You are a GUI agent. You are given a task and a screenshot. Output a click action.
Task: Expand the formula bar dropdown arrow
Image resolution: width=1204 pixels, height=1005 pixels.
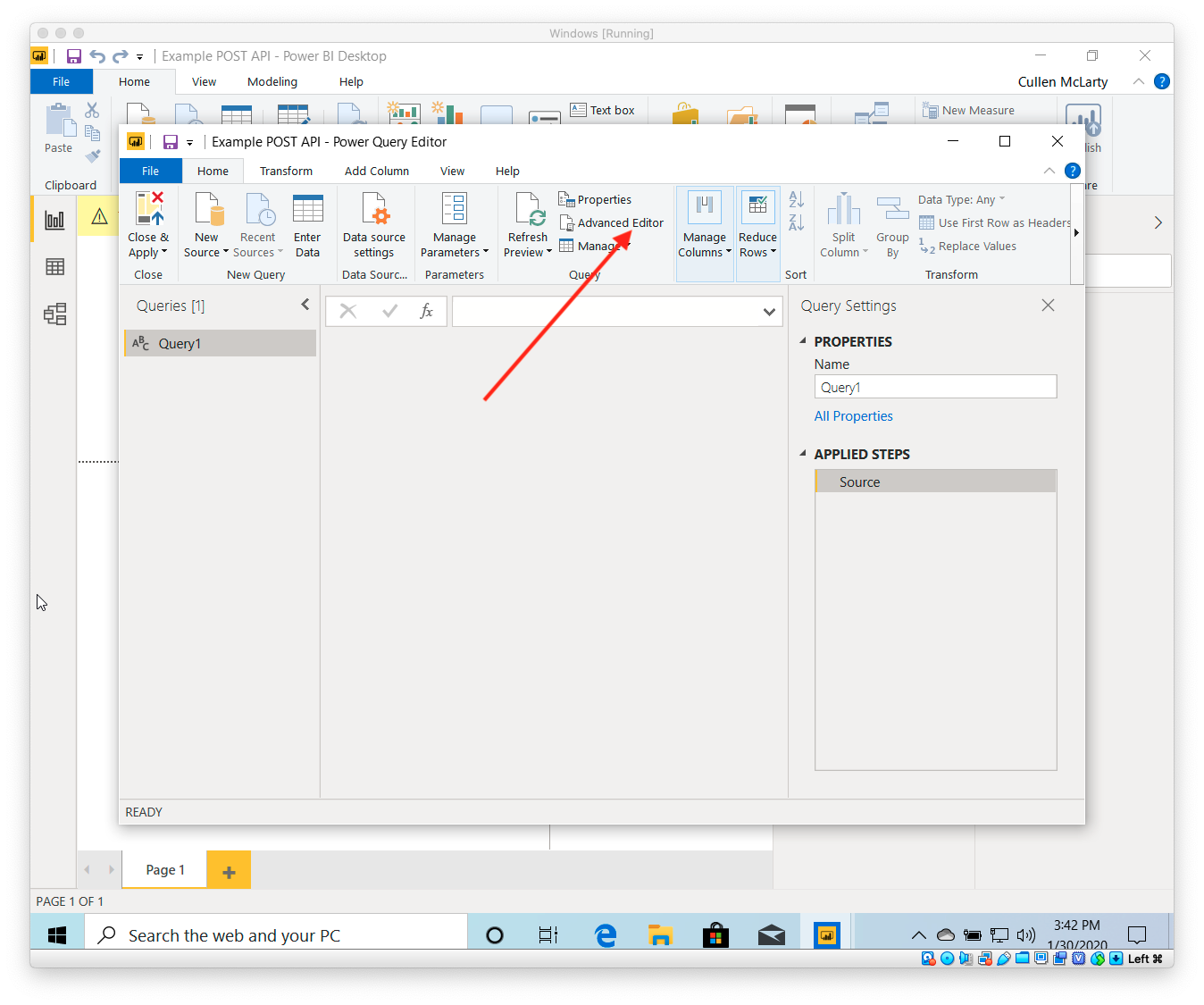pyautogui.click(x=769, y=312)
